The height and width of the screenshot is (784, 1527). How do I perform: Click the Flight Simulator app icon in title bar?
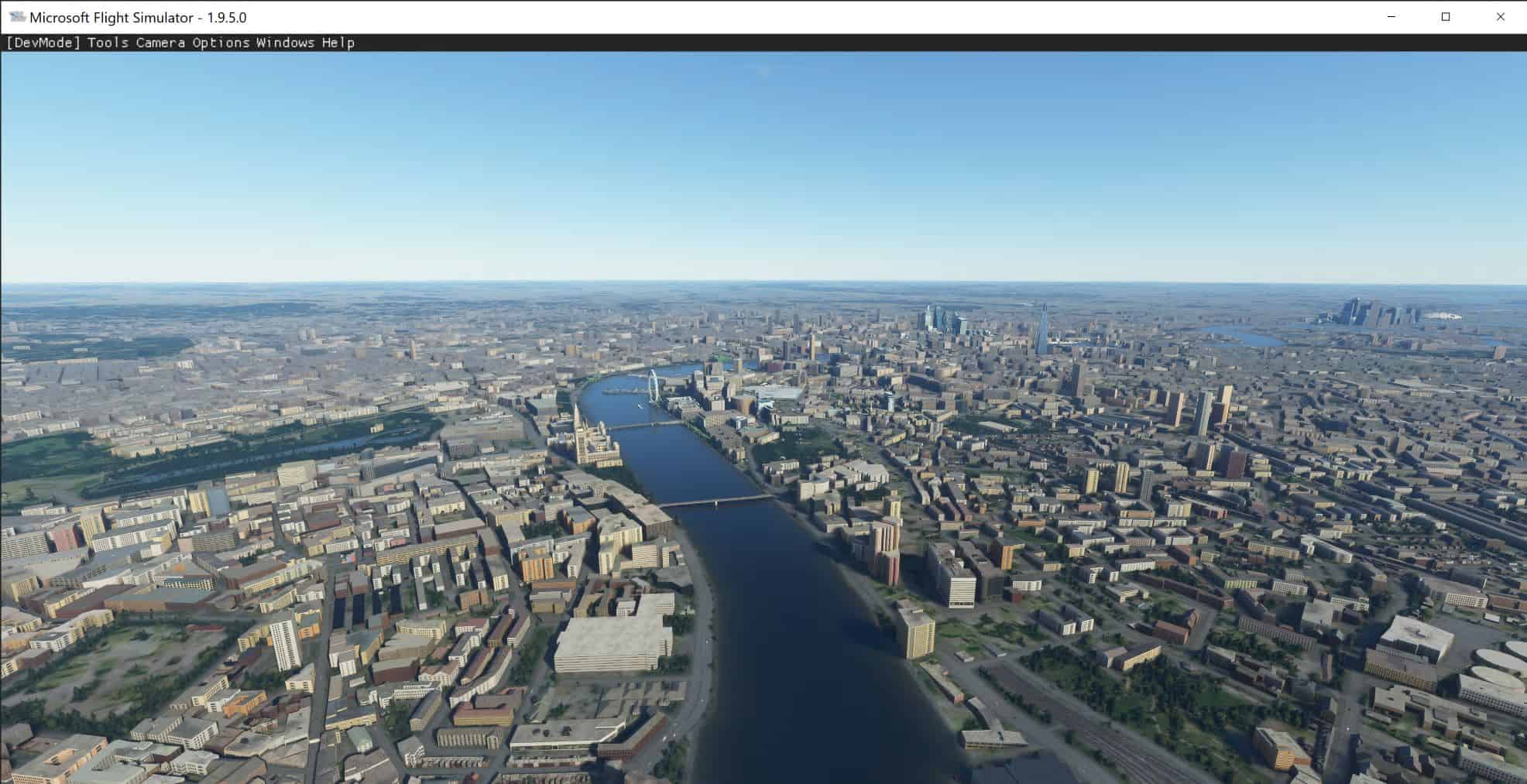(16, 17)
